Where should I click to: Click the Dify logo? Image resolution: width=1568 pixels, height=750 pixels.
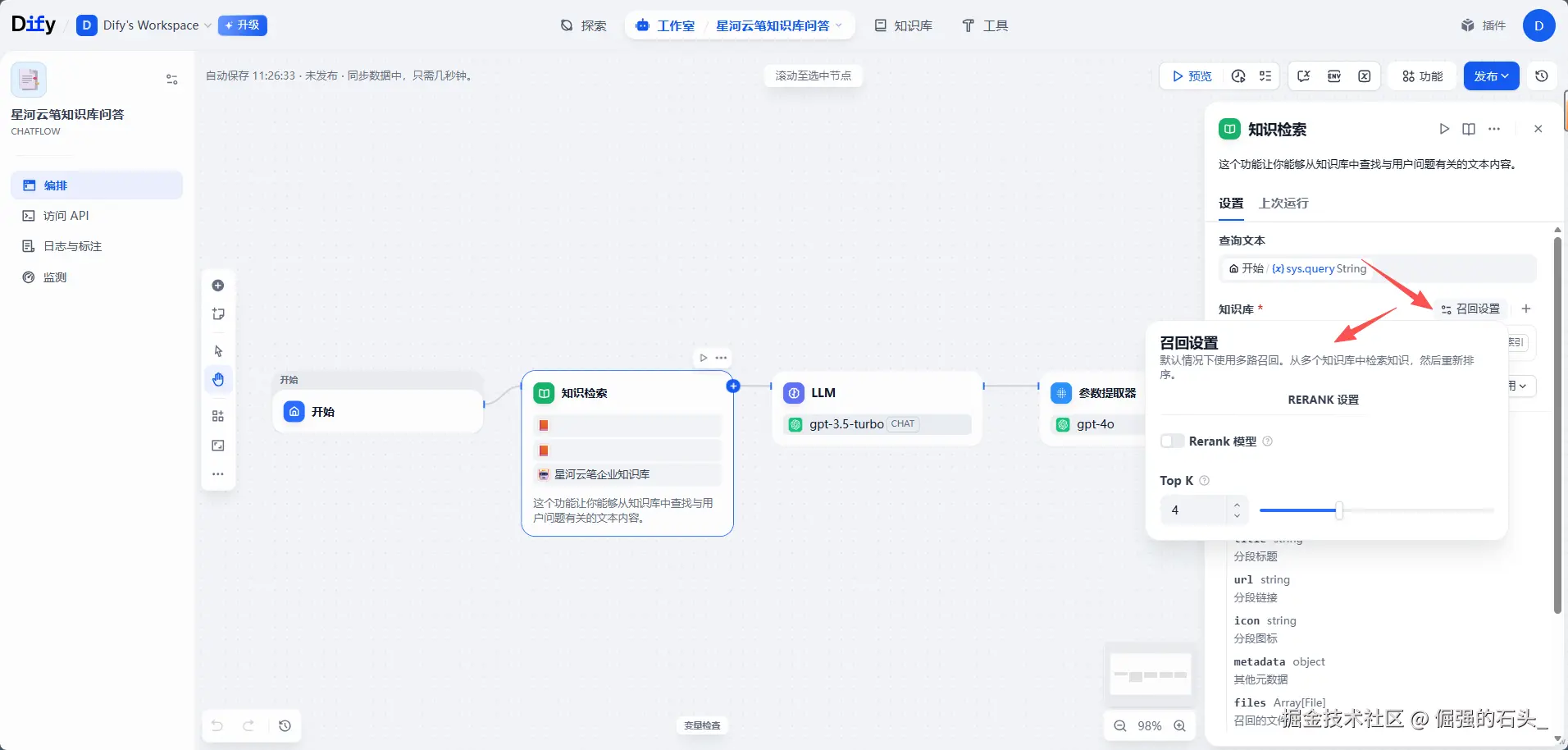34,25
